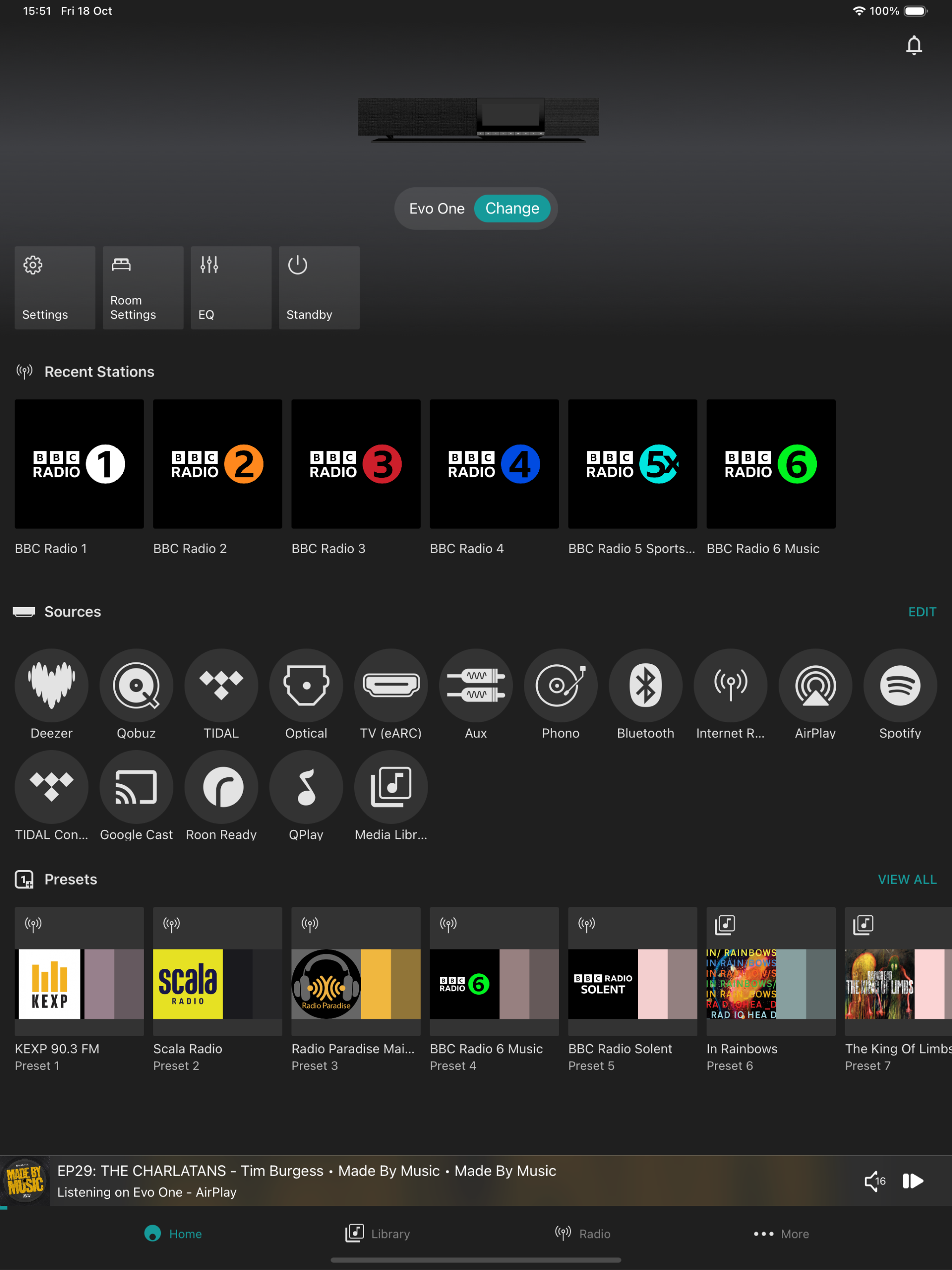Open the EQ settings tile
Screen dimensions: 952x1270
point(231,288)
